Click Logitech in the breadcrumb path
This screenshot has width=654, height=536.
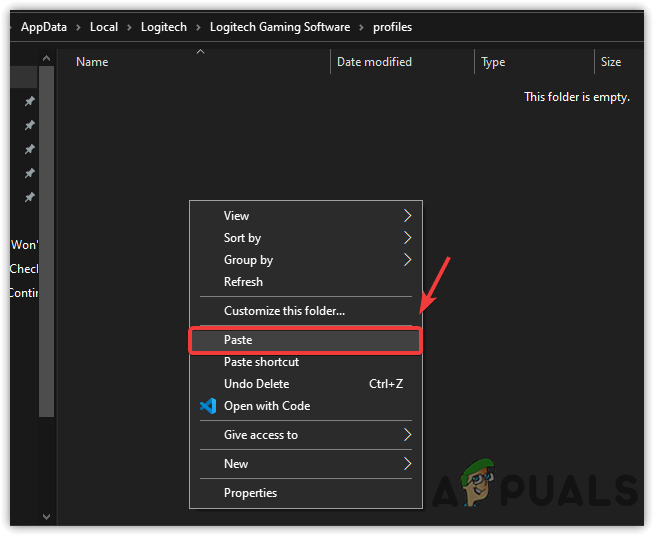tap(164, 27)
